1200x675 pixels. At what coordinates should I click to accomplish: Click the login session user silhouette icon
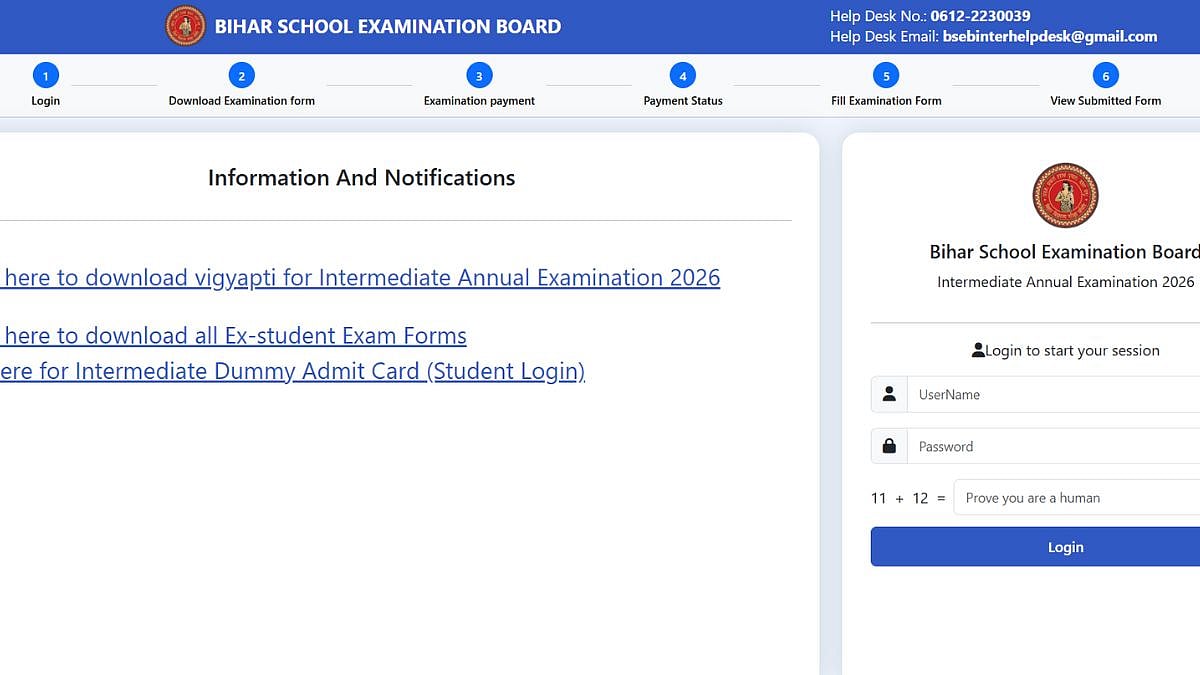pos(977,350)
